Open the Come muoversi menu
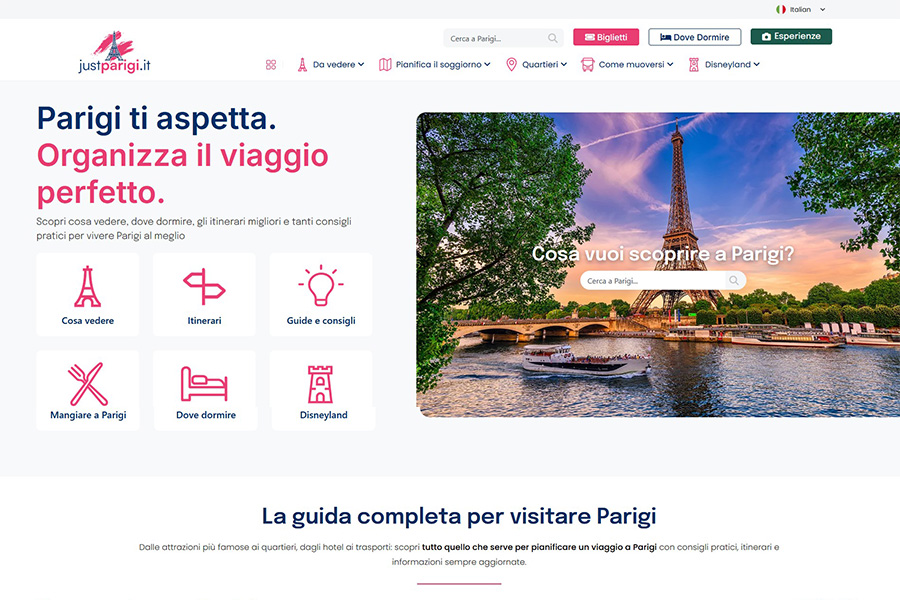Image resolution: width=900 pixels, height=600 pixels. [x=627, y=65]
